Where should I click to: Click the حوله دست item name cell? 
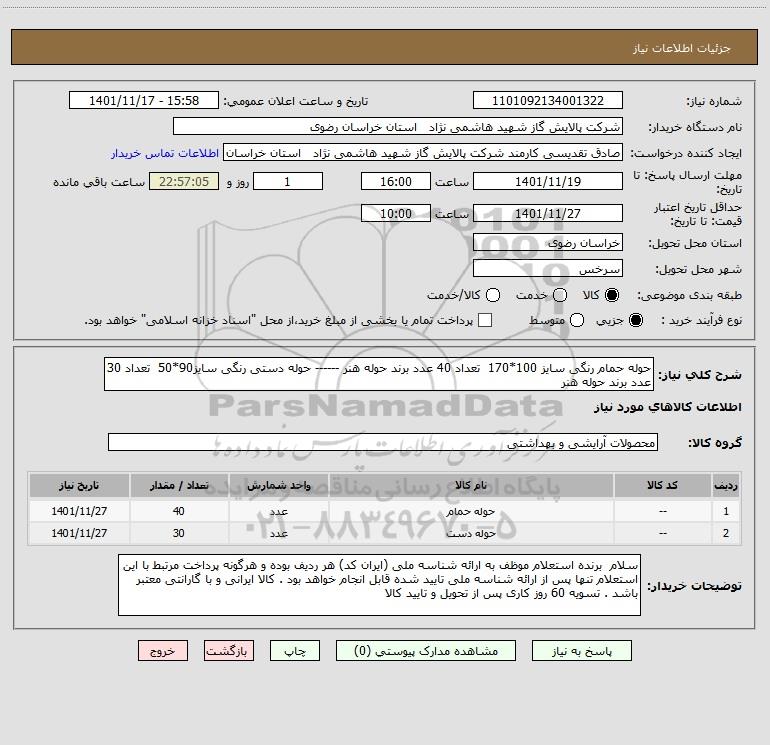point(471,533)
